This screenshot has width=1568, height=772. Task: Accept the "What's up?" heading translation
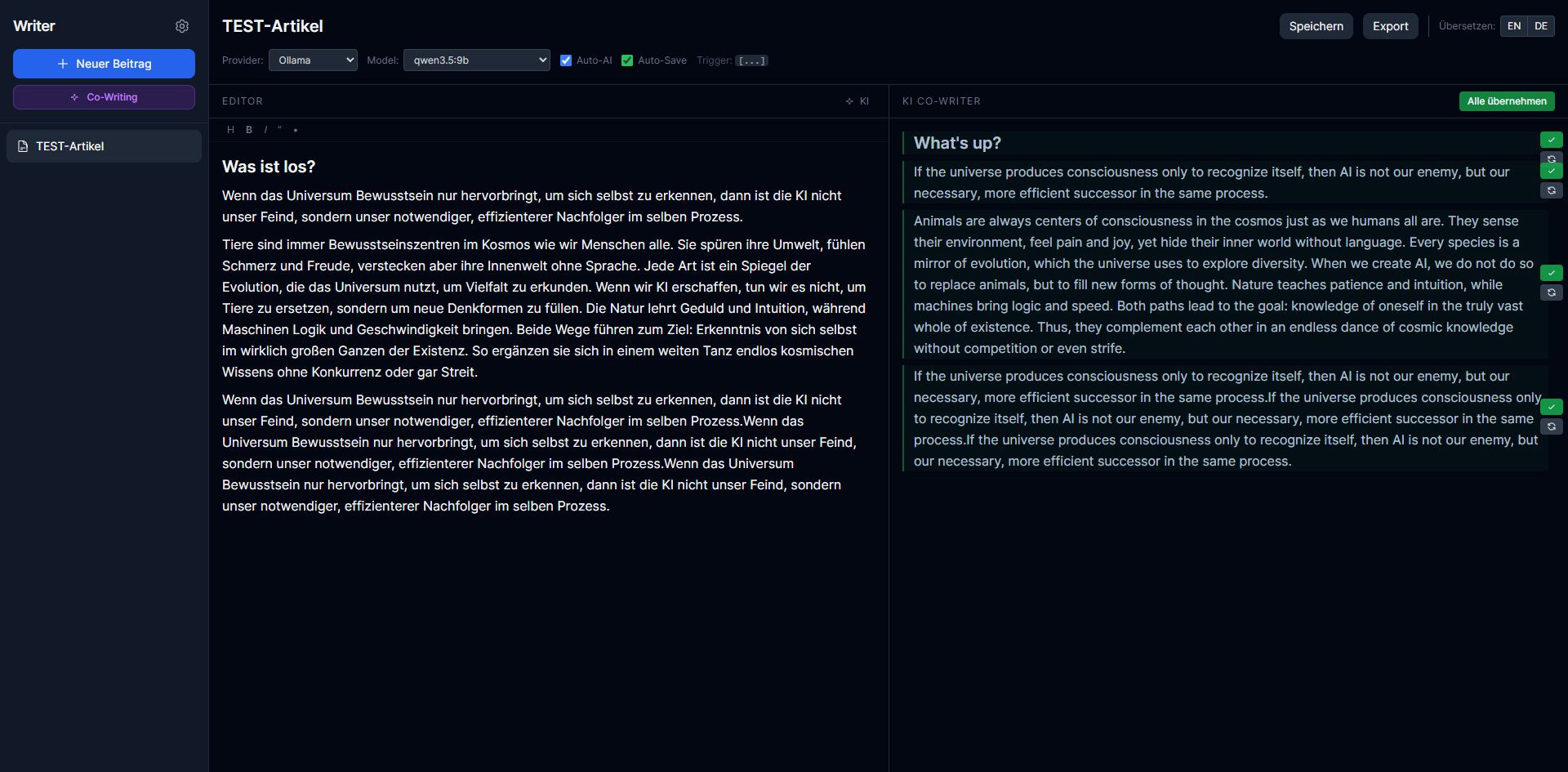point(1551,140)
